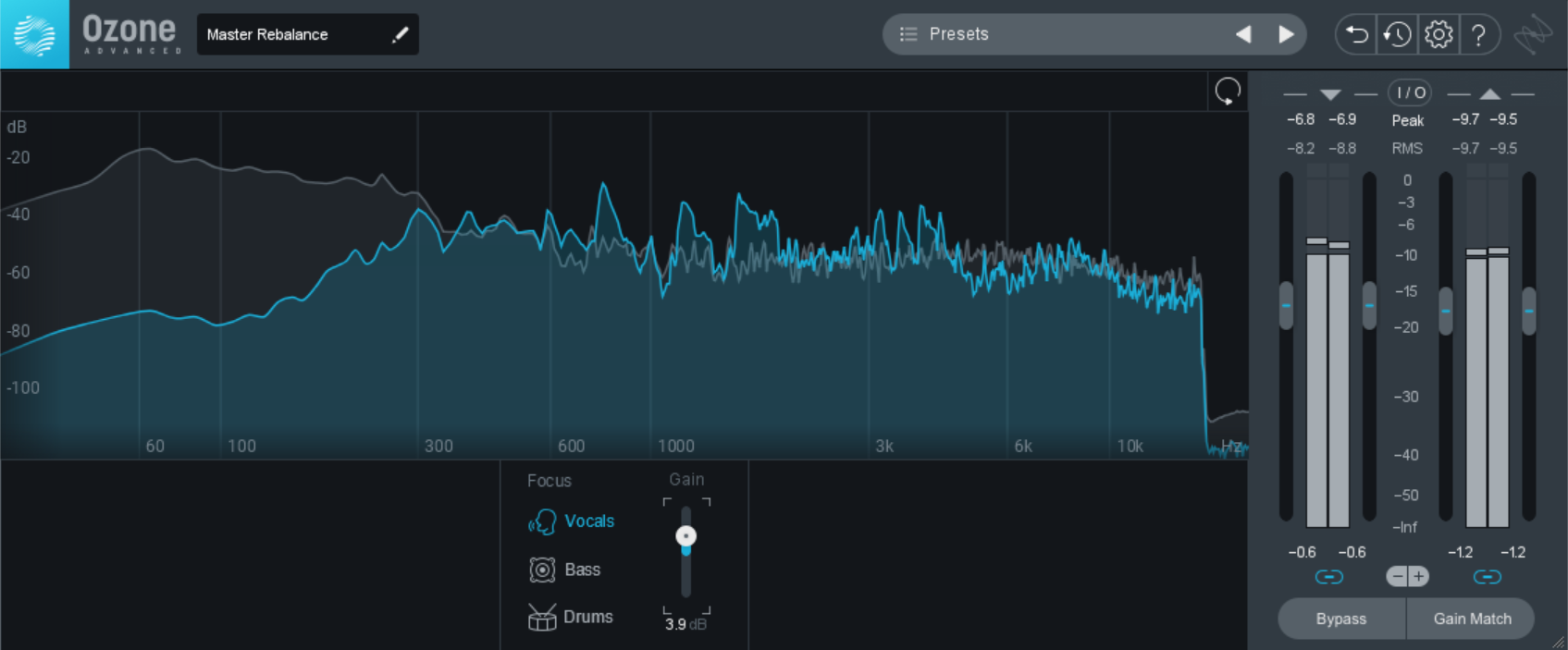
Task: Reset the spectrum analyzer circular arrow
Action: pos(1228,92)
